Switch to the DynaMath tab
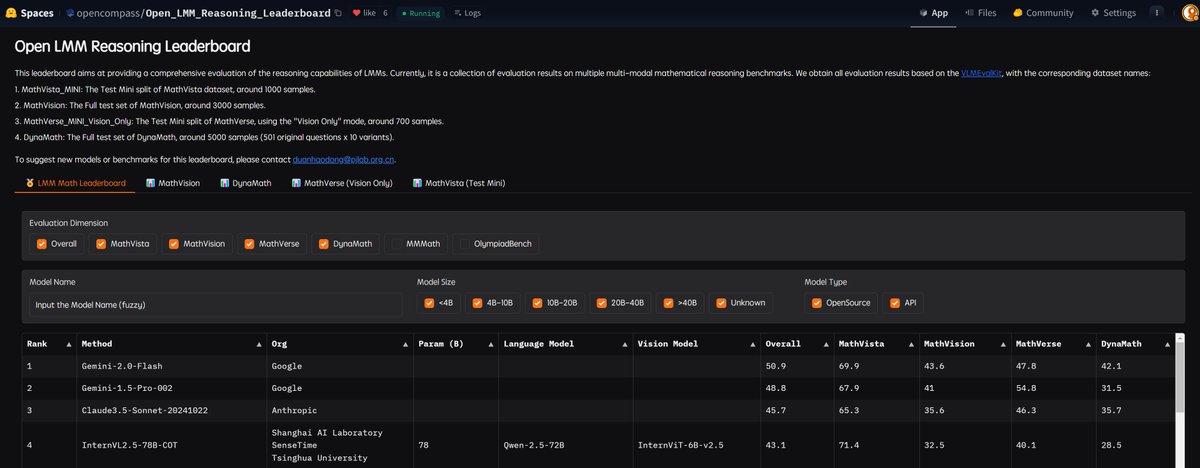1200x468 pixels. (x=244, y=183)
